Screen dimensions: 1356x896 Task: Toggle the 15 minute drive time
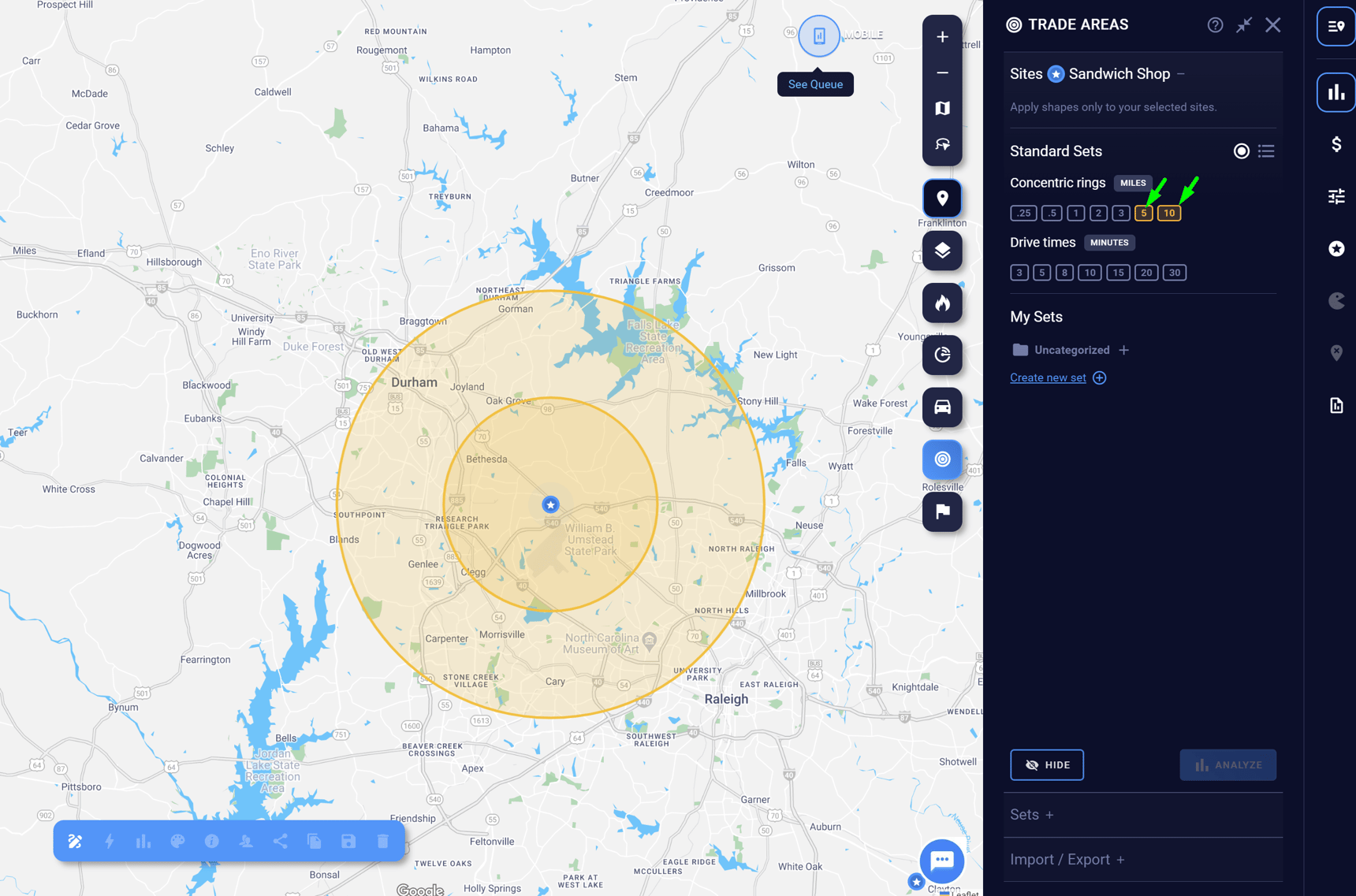point(1118,273)
